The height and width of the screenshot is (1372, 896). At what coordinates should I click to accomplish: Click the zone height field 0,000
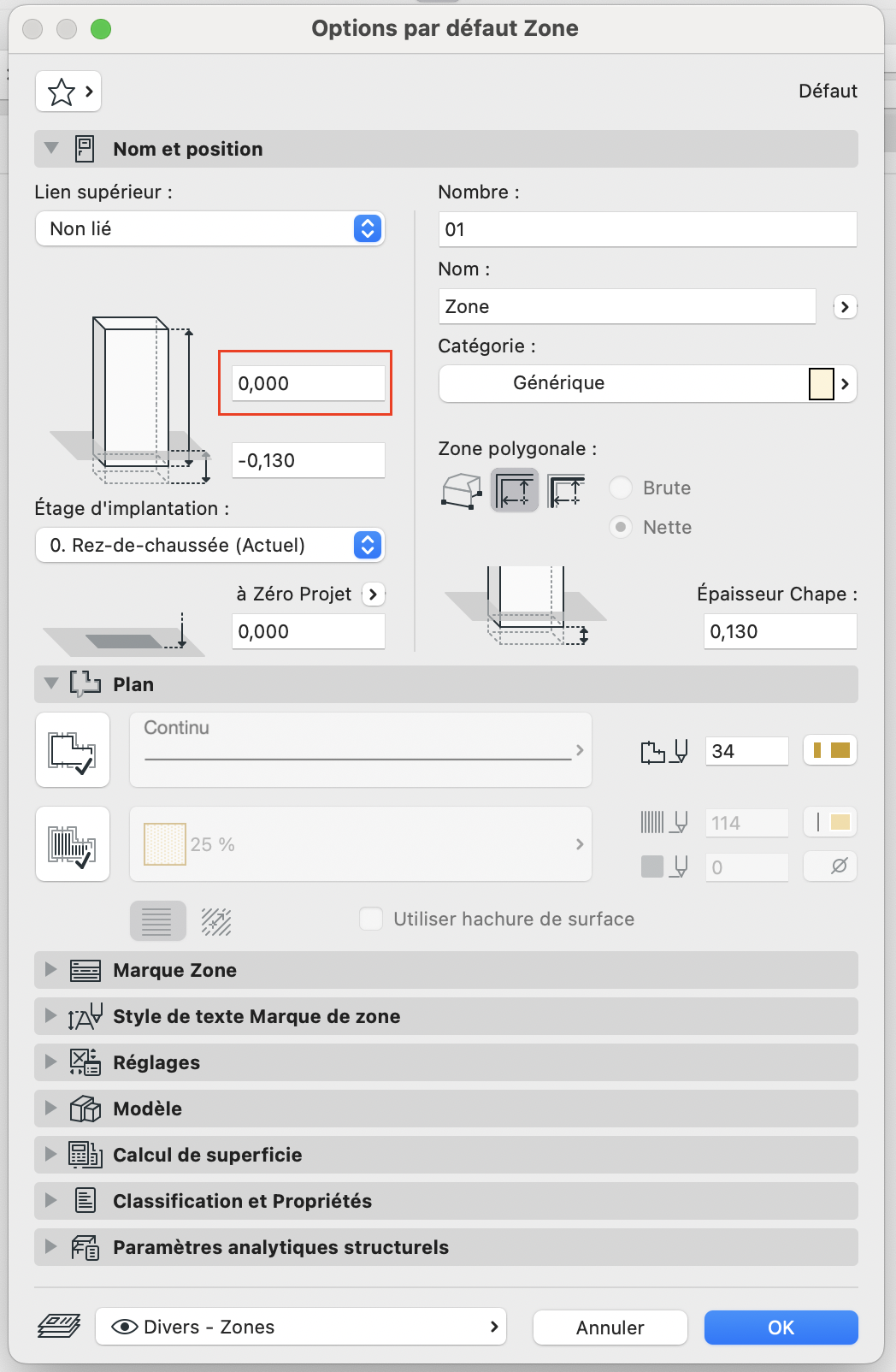pyautogui.click(x=309, y=383)
